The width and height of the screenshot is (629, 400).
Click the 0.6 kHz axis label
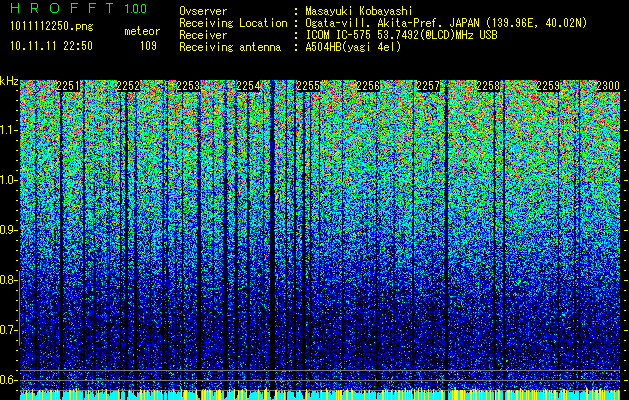pos(8,380)
